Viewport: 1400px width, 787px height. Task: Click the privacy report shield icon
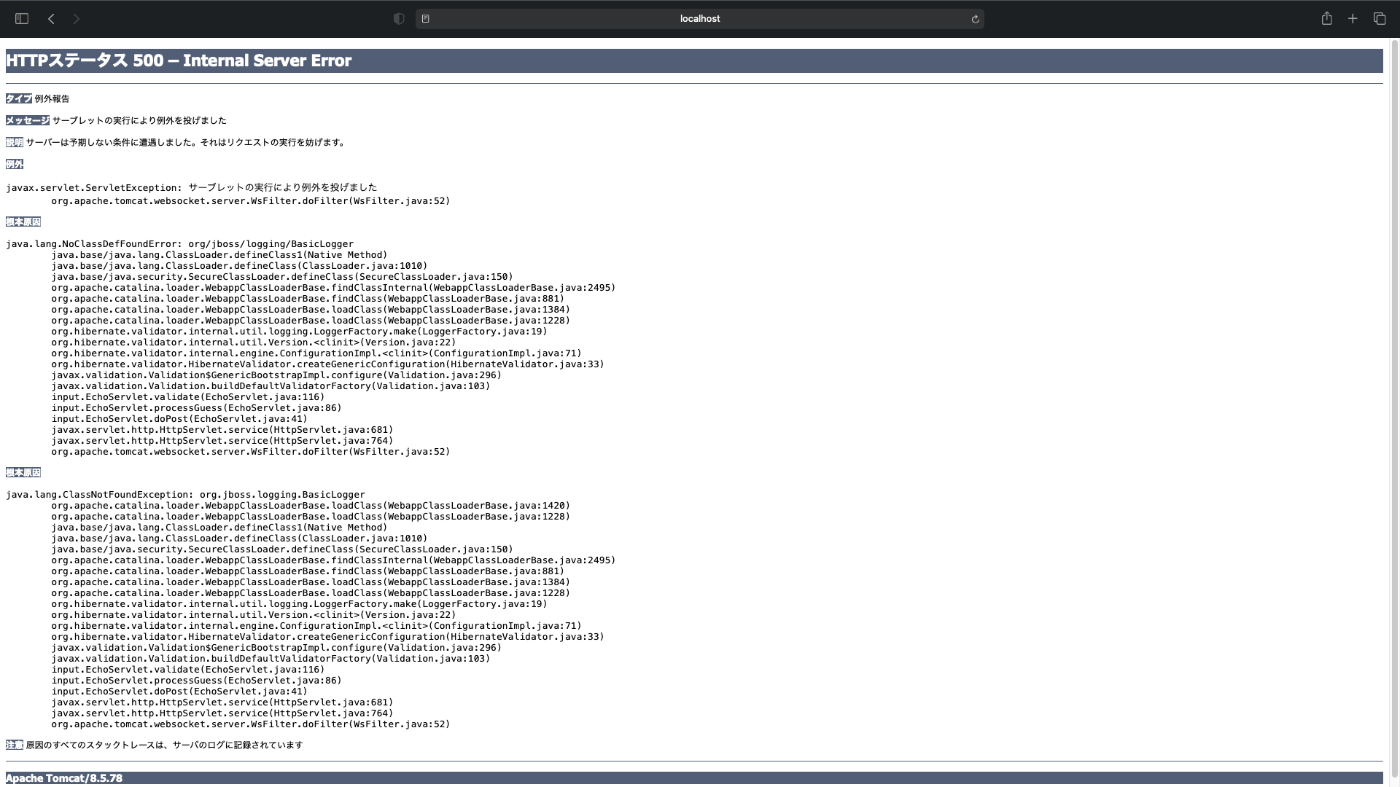pyautogui.click(x=398, y=18)
